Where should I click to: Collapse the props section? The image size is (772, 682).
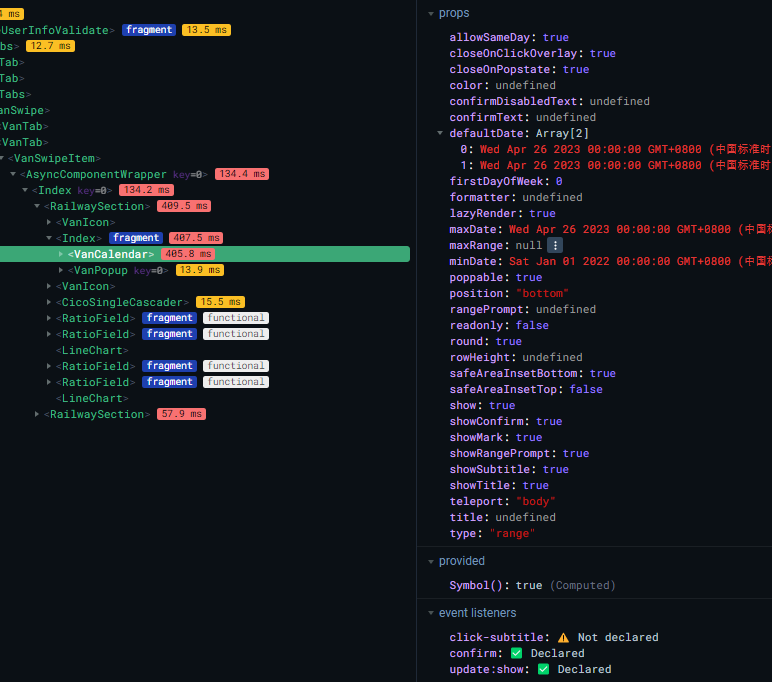tap(431, 14)
